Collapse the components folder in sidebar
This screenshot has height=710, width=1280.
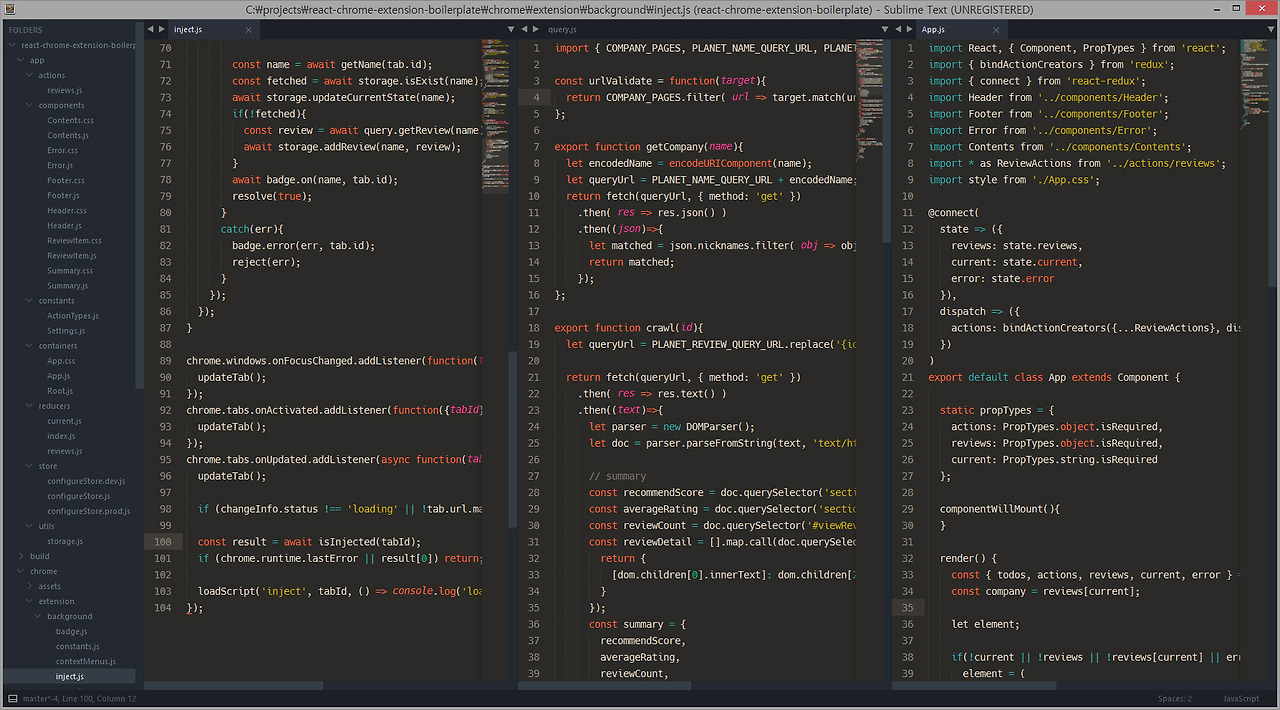coord(61,105)
